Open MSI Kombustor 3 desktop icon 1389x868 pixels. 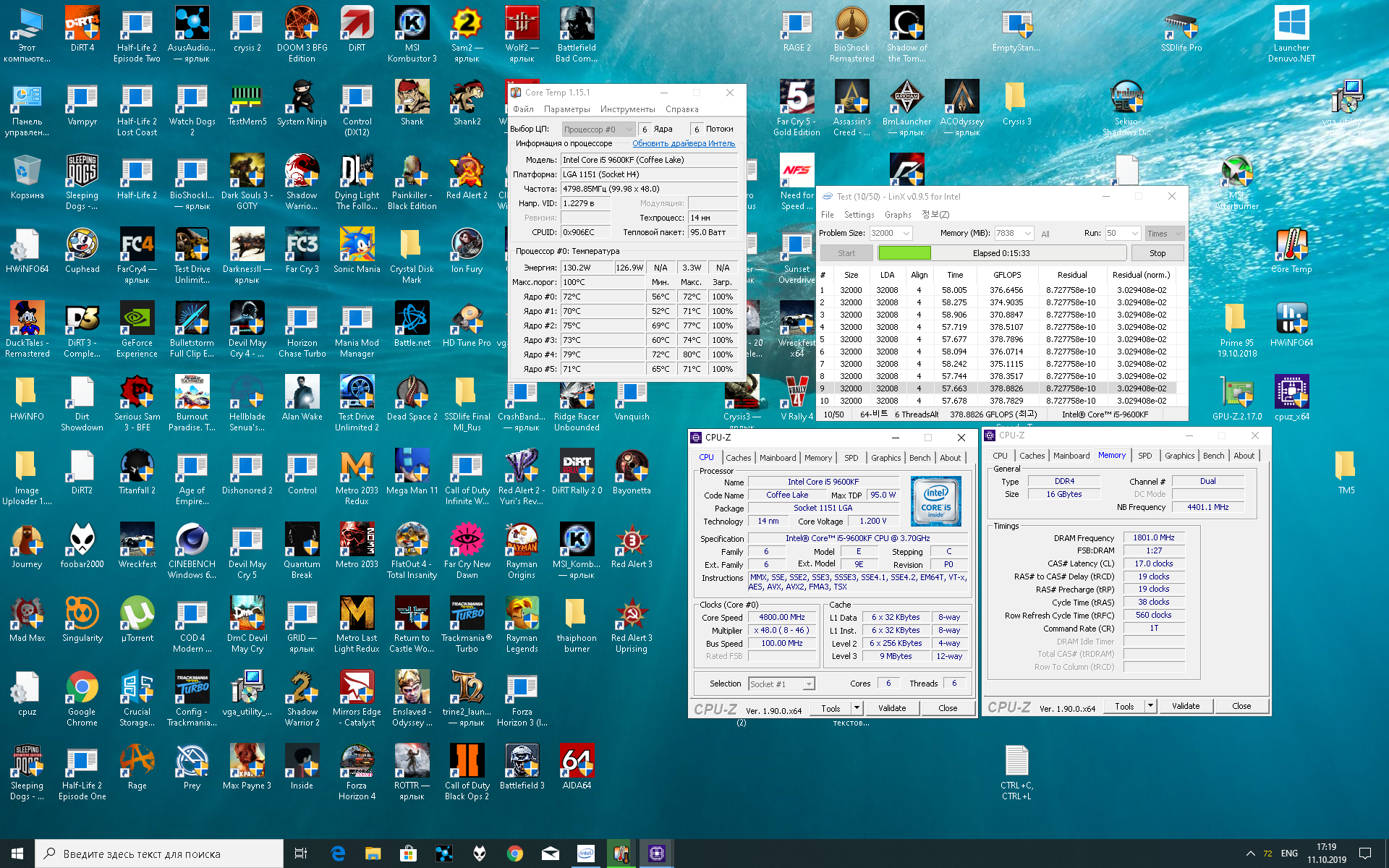coord(412,24)
